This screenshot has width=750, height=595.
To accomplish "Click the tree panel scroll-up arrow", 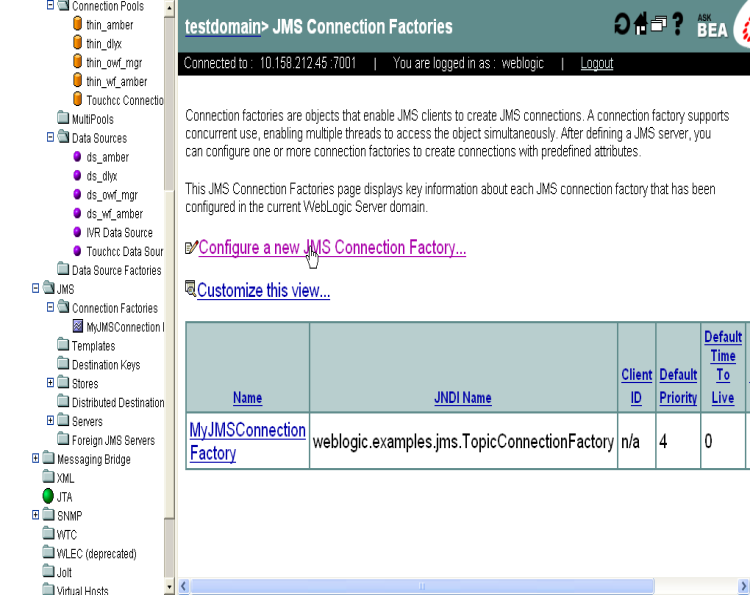I will click(169, 8).
